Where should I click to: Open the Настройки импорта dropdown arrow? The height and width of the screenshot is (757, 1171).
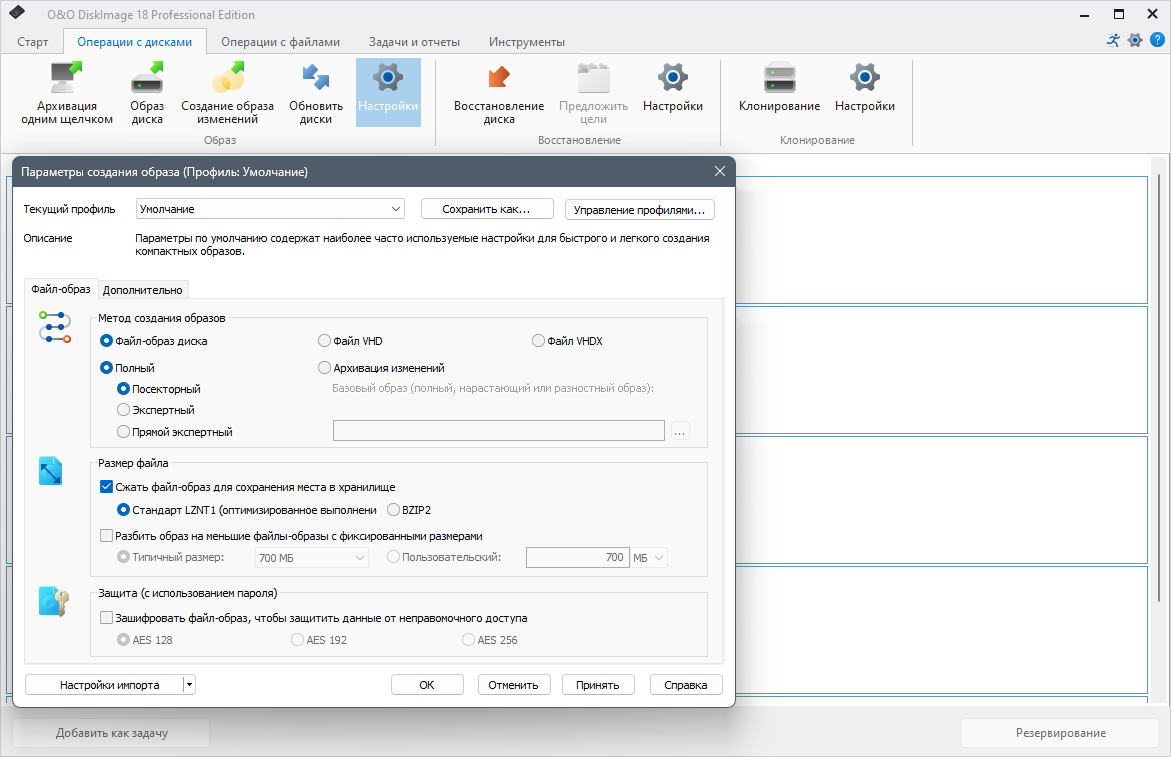pyautogui.click(x=190, y=685)
